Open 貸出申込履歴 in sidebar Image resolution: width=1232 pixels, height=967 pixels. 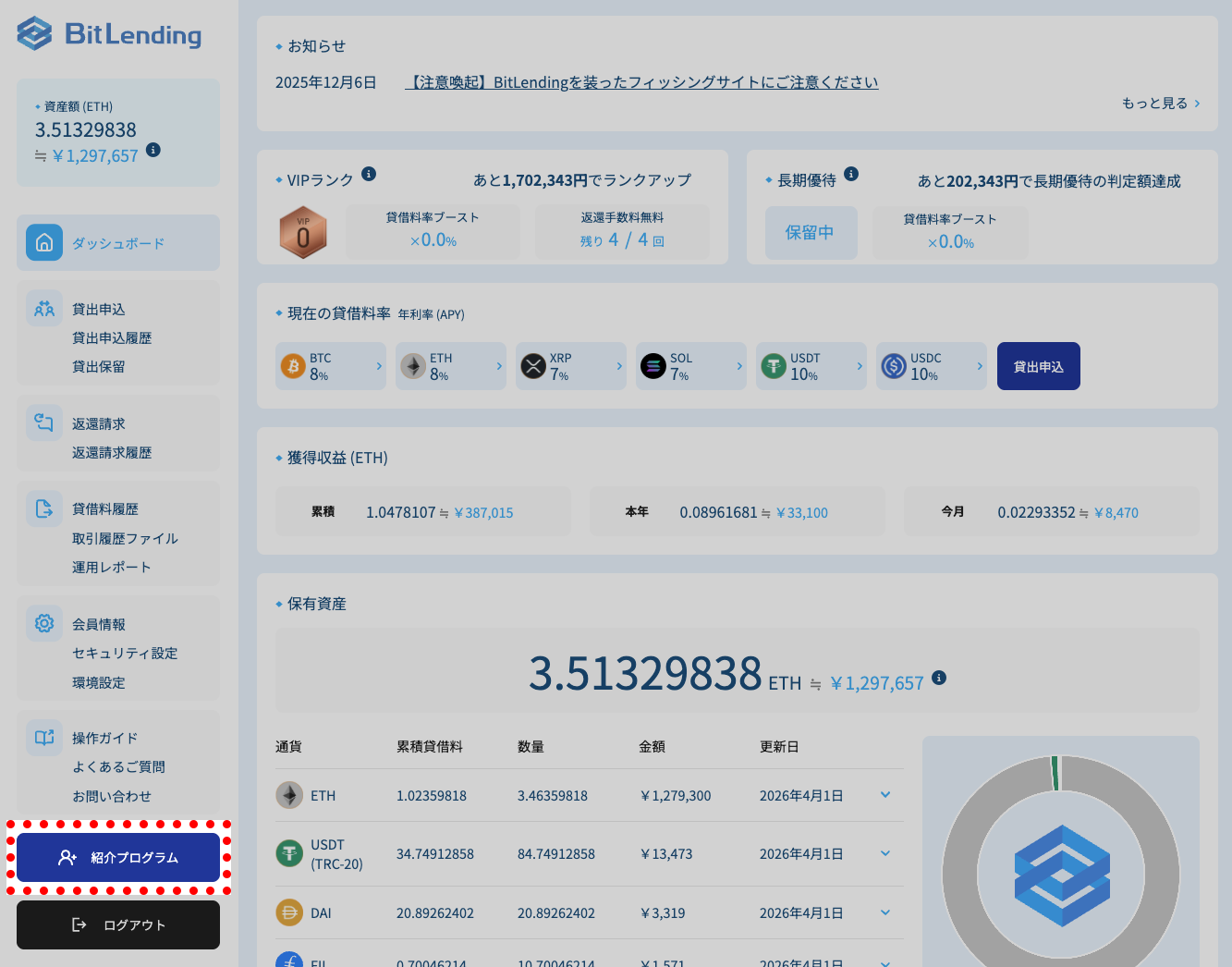tap(112, 337)
